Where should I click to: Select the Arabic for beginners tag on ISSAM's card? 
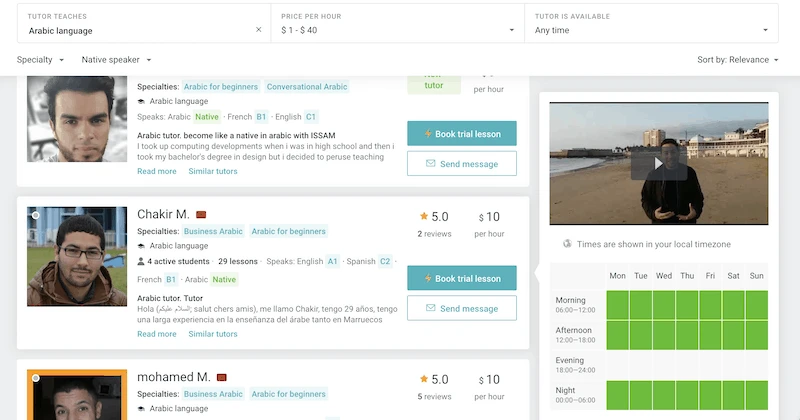pos(221,87)
